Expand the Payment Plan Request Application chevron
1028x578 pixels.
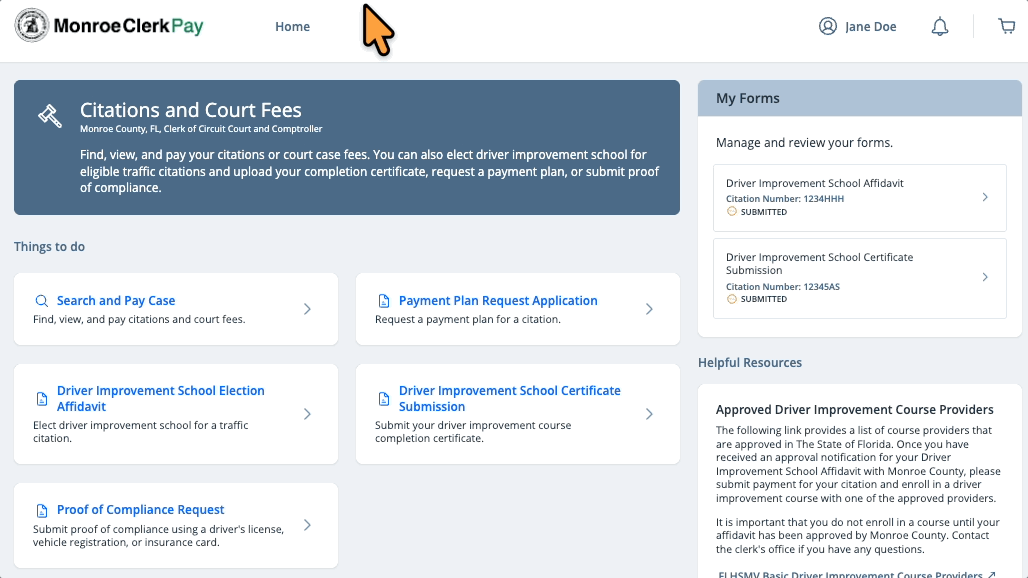[x=649, y=309]
